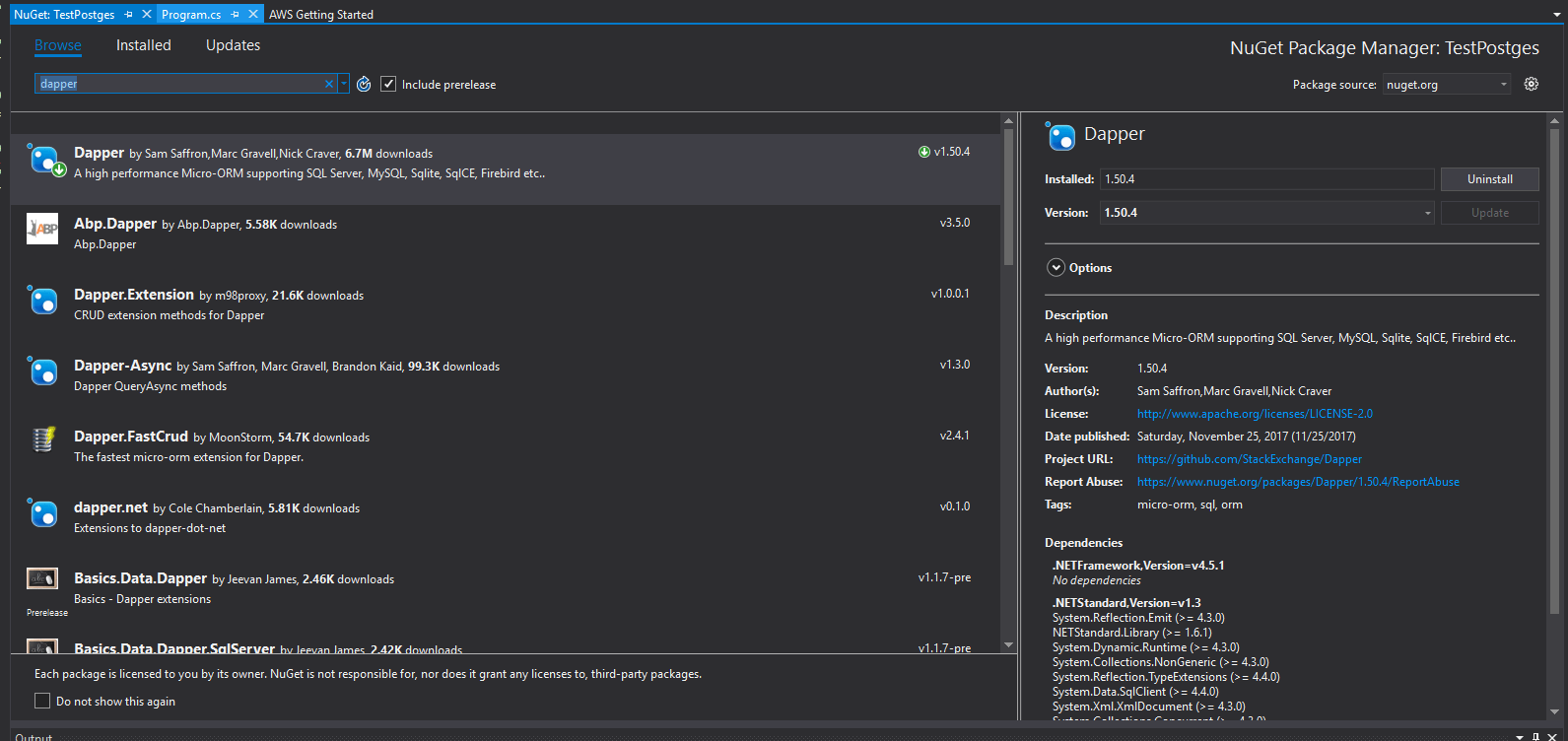This screenshot has width=1568, height=741.
Task: Click the details pane scroll-down arrow
Action: click(1554, 711)
